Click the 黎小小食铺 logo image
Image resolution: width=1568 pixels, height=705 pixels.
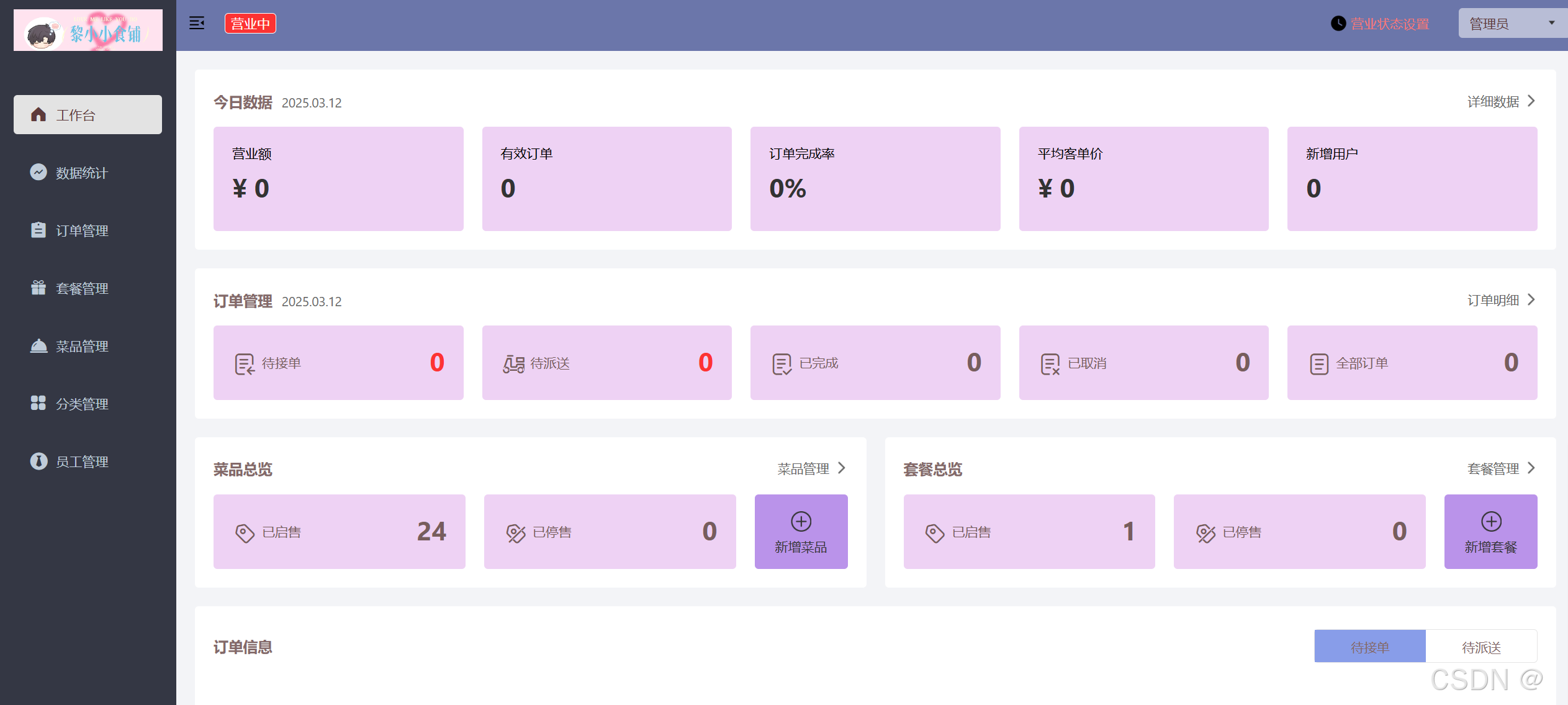[x=88, y=30]
